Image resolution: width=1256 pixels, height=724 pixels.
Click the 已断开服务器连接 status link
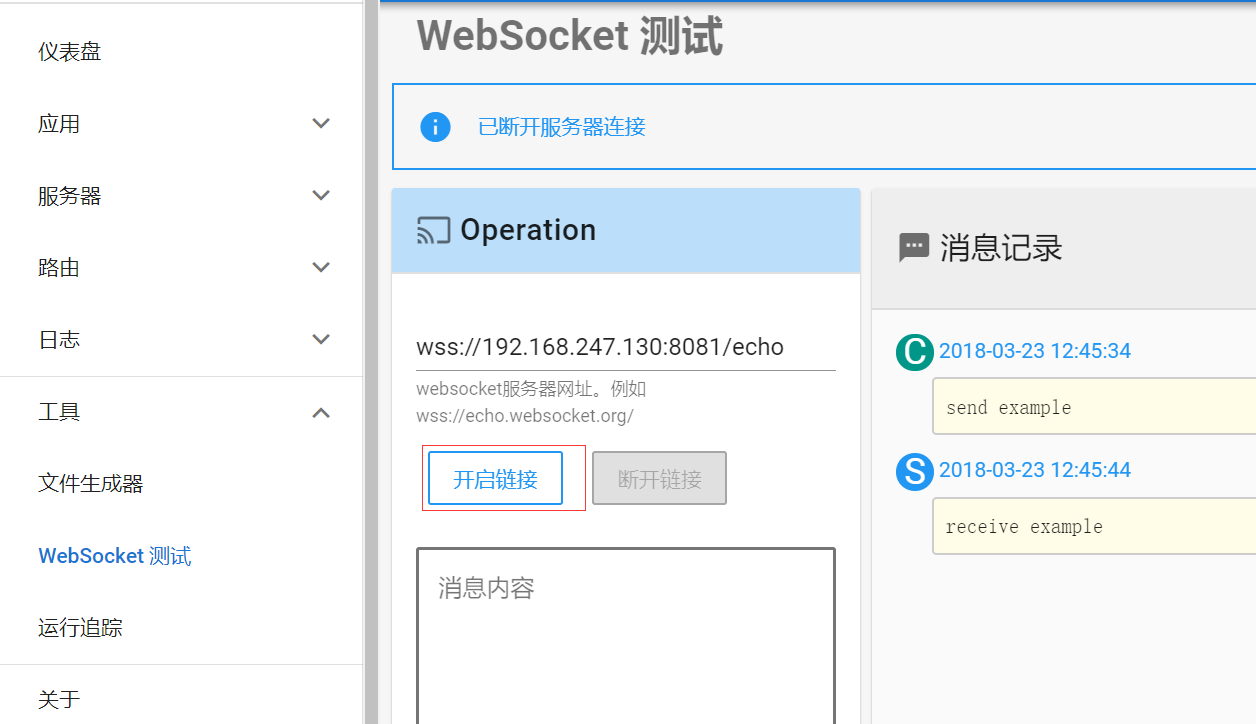[x=561, y=127]
